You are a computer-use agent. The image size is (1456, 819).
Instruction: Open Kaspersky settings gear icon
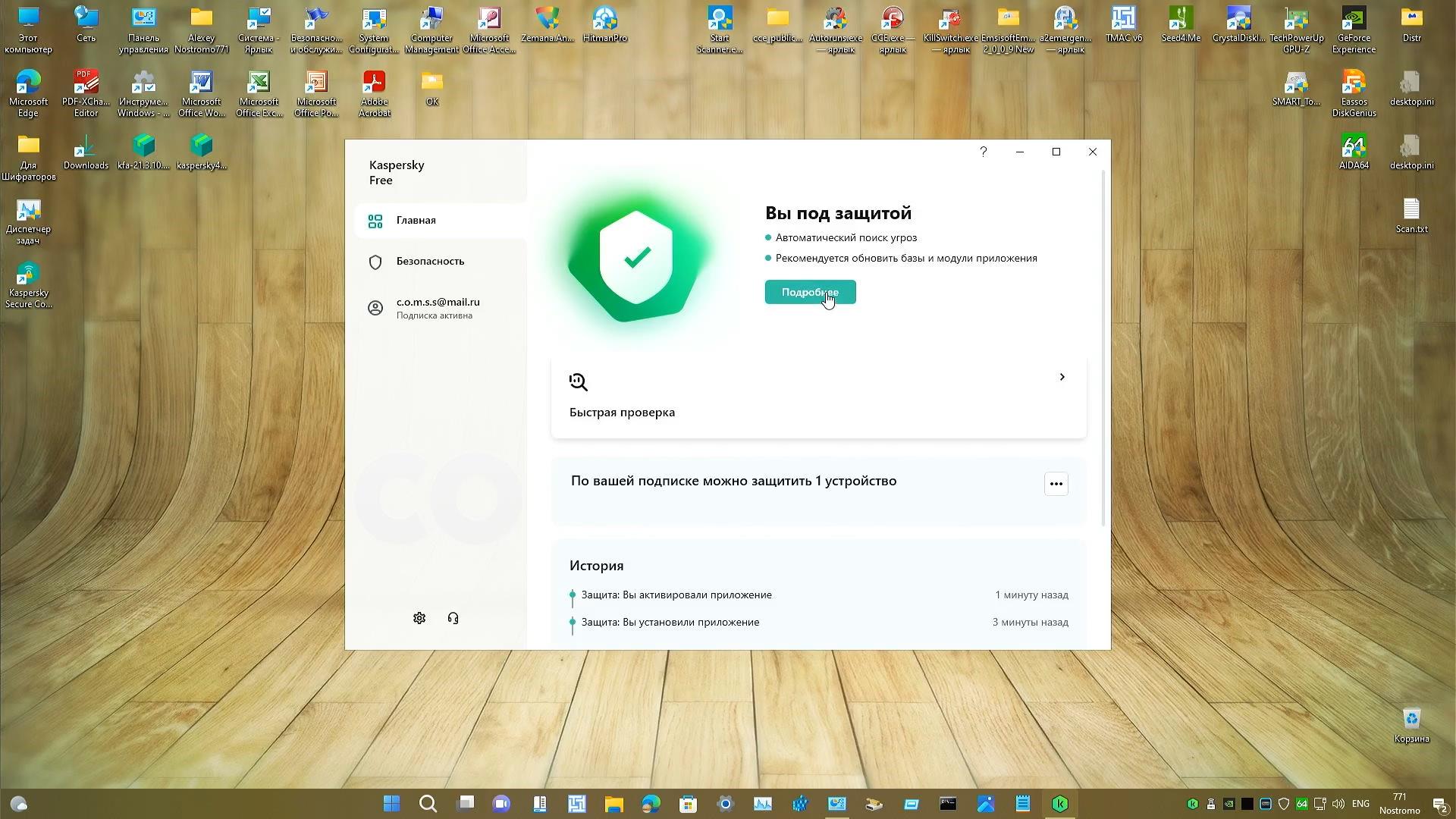419,618
